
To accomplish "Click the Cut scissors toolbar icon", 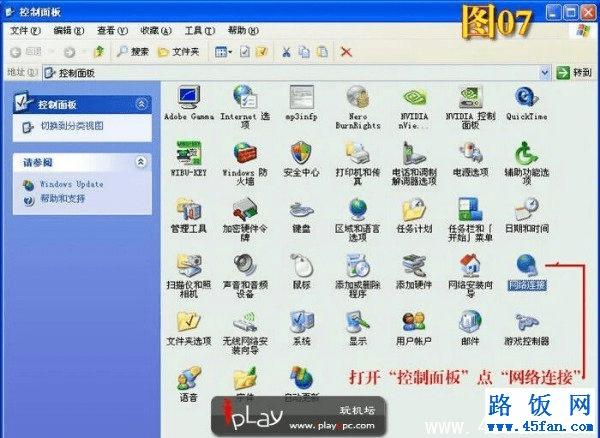I will click(x=286, y=52).
